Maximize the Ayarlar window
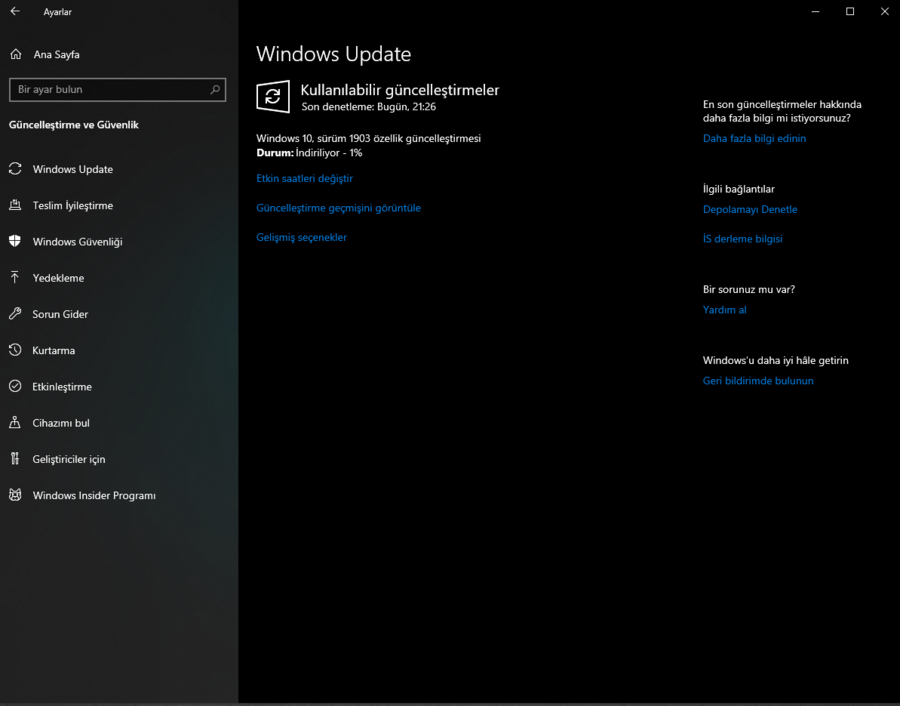This screenshot has width=900, height=706. [x=850, y=11]
